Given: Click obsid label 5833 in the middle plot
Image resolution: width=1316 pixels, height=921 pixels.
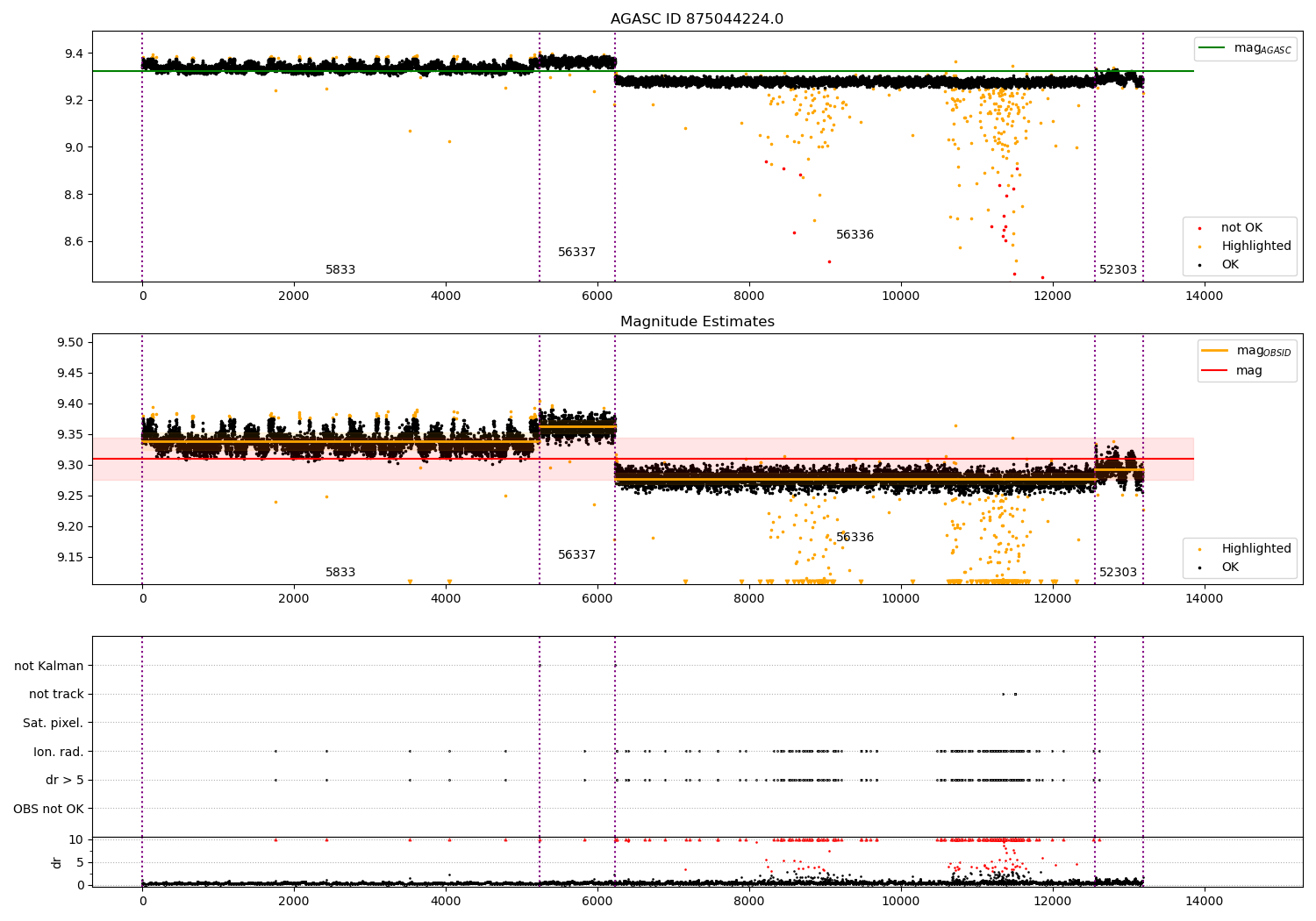Looking at the screenshot, I should [x=340, y=573].
